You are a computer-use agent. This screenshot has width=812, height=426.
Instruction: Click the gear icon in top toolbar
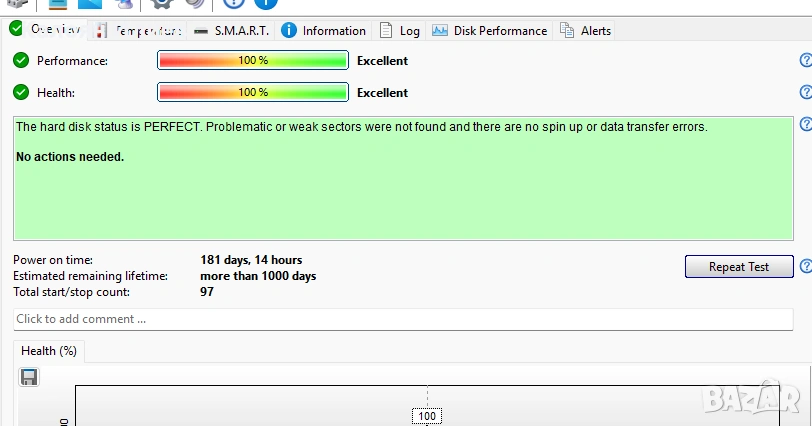pyautogui.click(x=162, y=4)
